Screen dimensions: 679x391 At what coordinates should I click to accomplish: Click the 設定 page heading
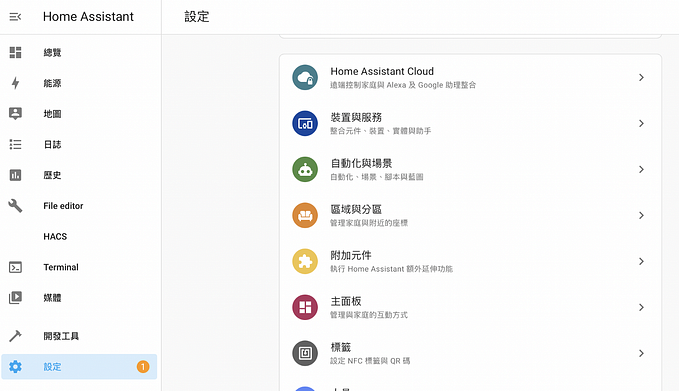197,16
